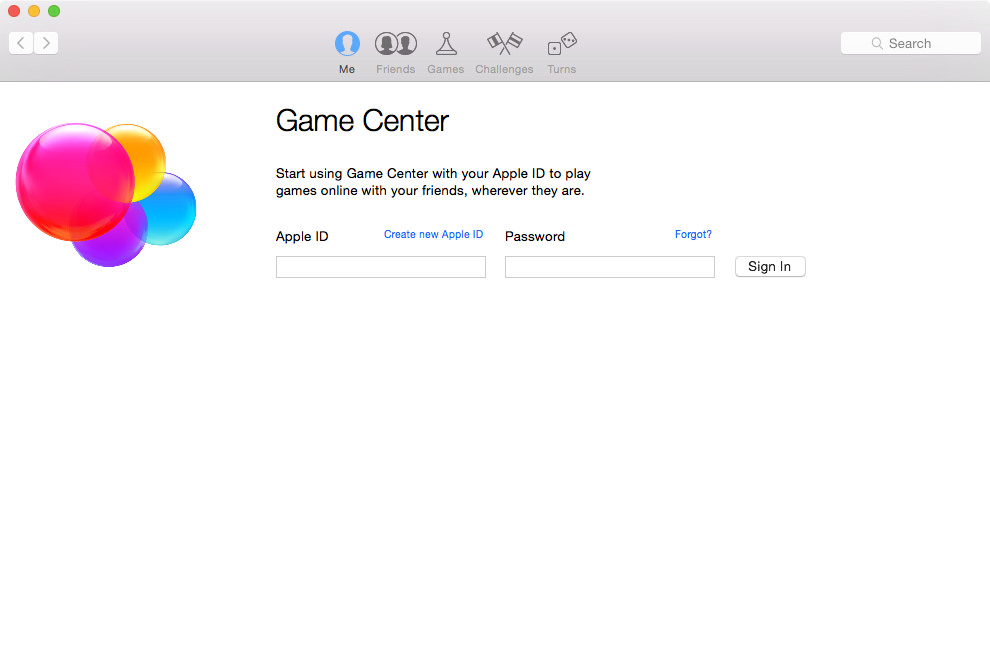Image resolution: width=990 pixels, height=672 pixels.
Task: Open the Friends icon in toolbar
Action: (396, 44)
